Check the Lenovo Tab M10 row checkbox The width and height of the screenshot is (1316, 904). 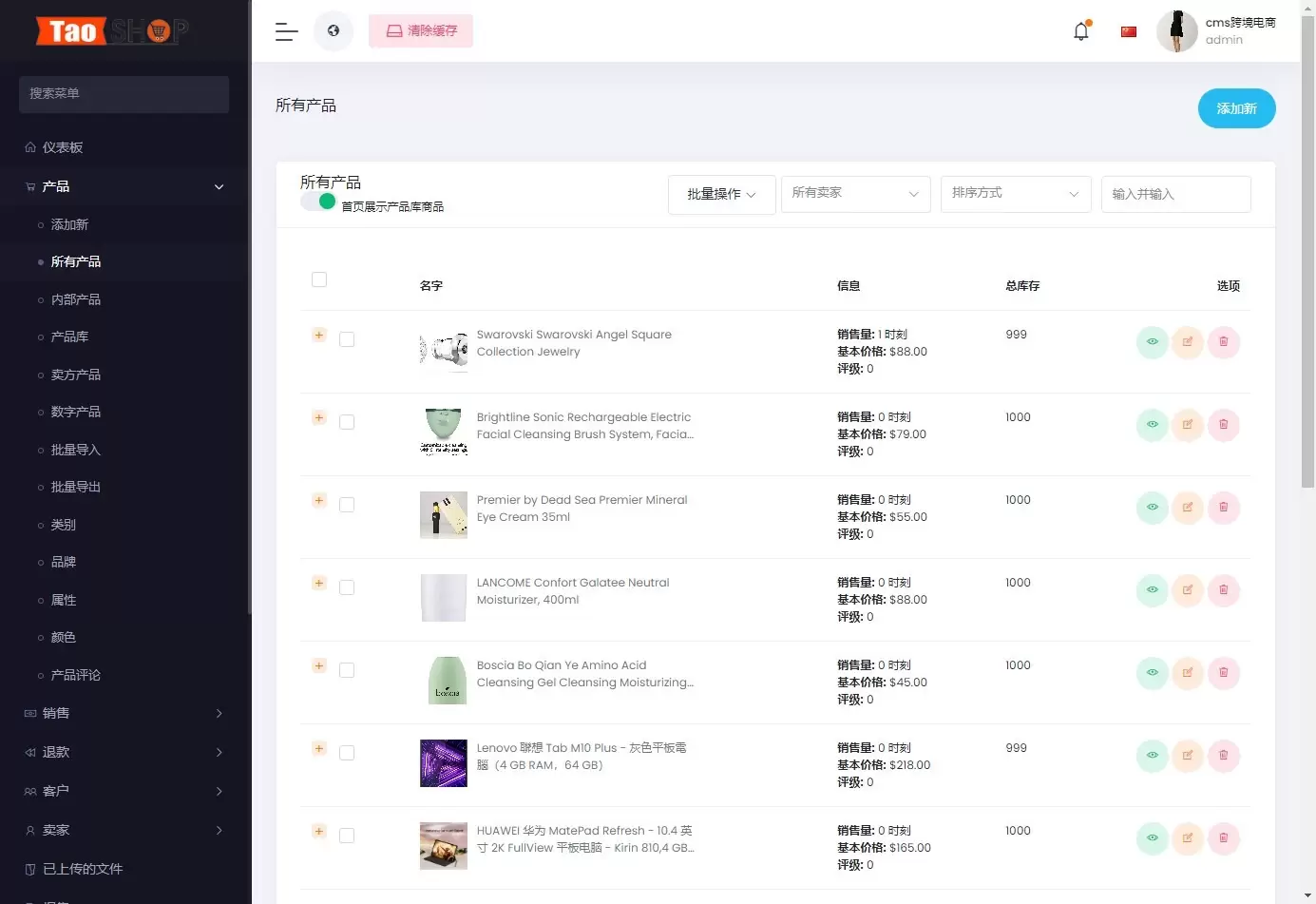347,753
